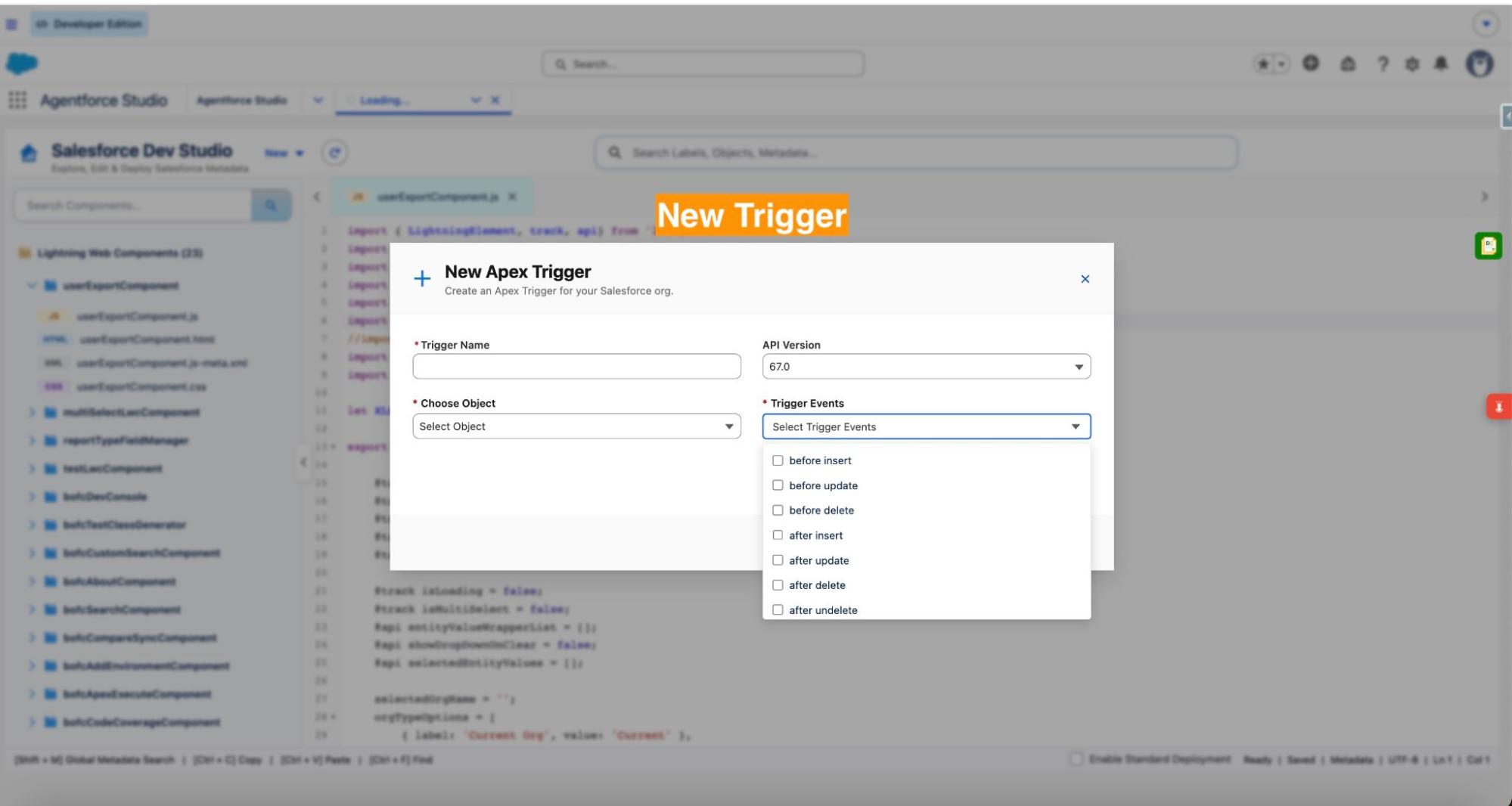This screenshot has height=806, width=1512.
Task: Check the before delete event
Action: click(778, 510)
